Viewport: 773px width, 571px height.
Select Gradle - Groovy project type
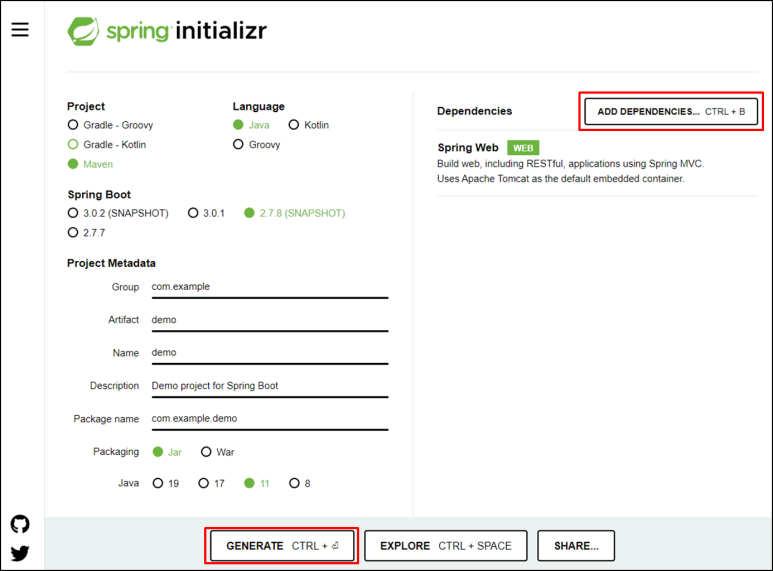110,125
